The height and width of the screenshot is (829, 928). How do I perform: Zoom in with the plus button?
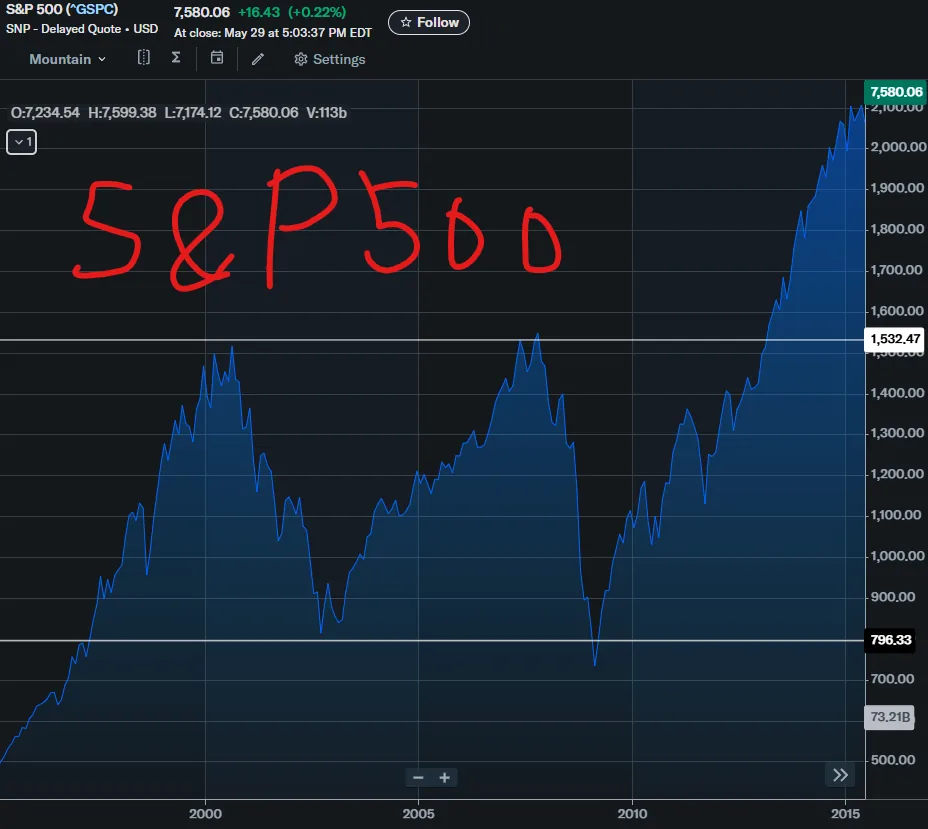pyautogui.click(x=444, y=778)
